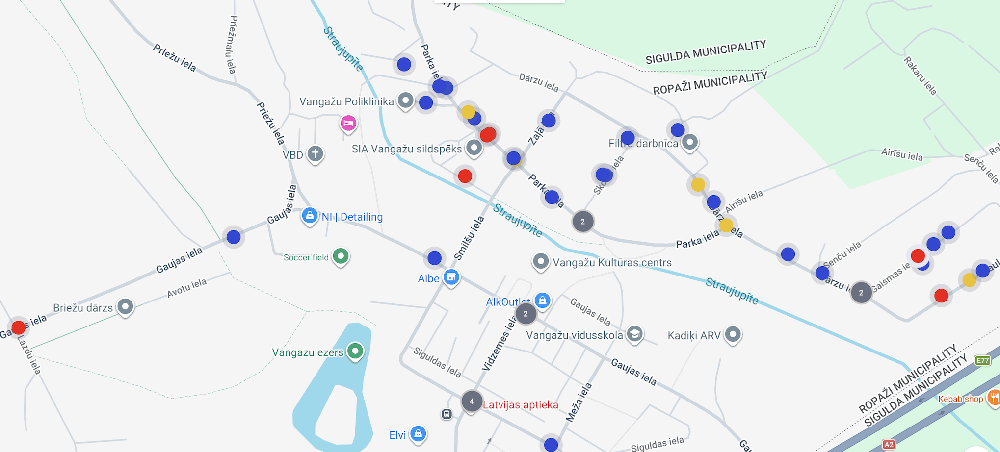Select the Briežu dārzs map pin
The image size is (1000, 452).
pos(125,307)
